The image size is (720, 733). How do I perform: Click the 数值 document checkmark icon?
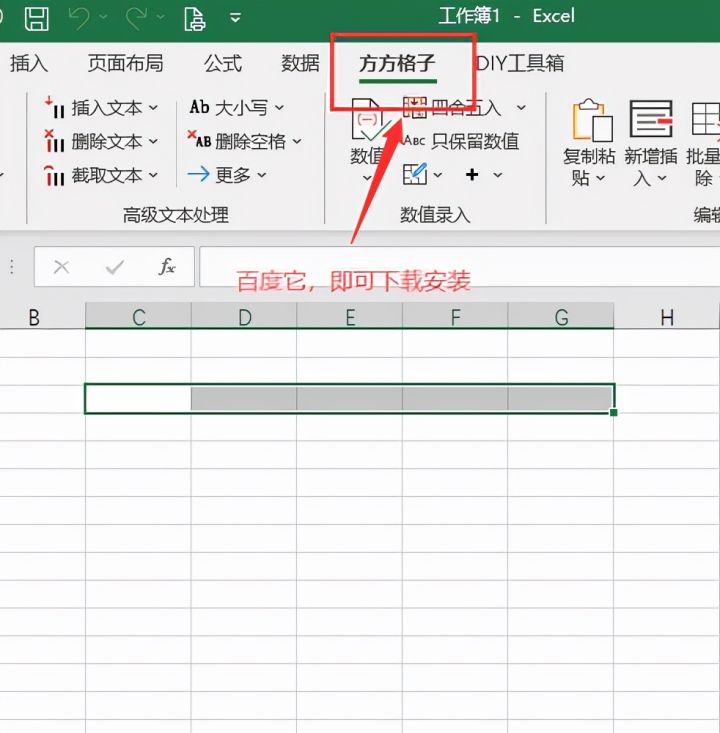tap(369, 120)
